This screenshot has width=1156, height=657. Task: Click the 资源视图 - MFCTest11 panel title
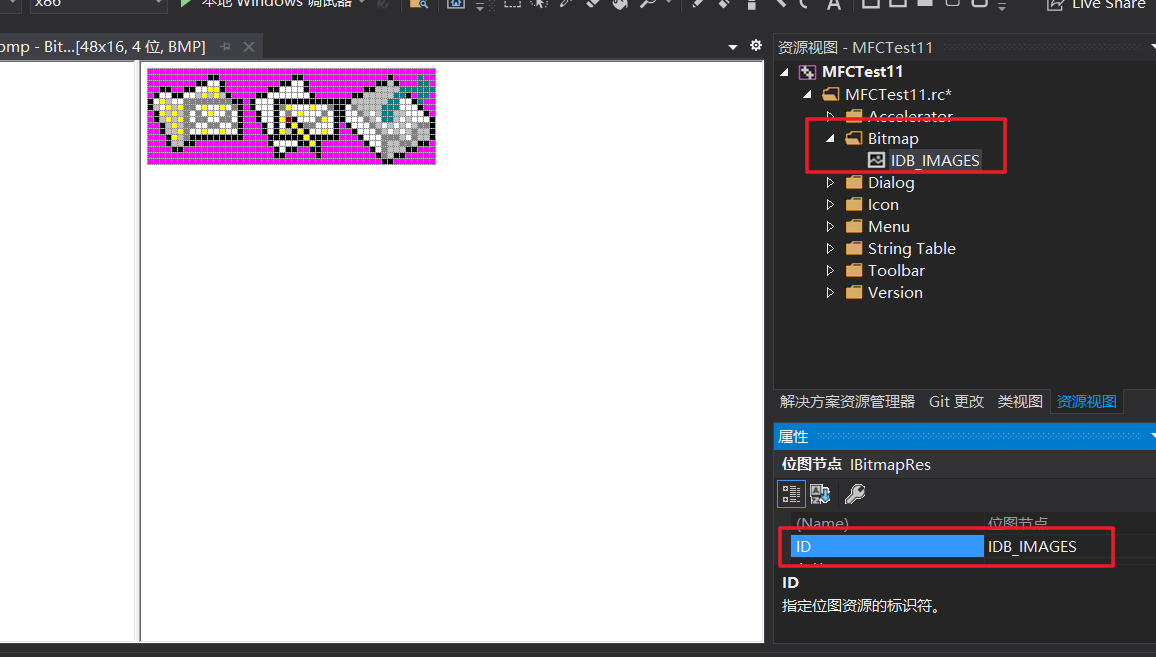855,47
